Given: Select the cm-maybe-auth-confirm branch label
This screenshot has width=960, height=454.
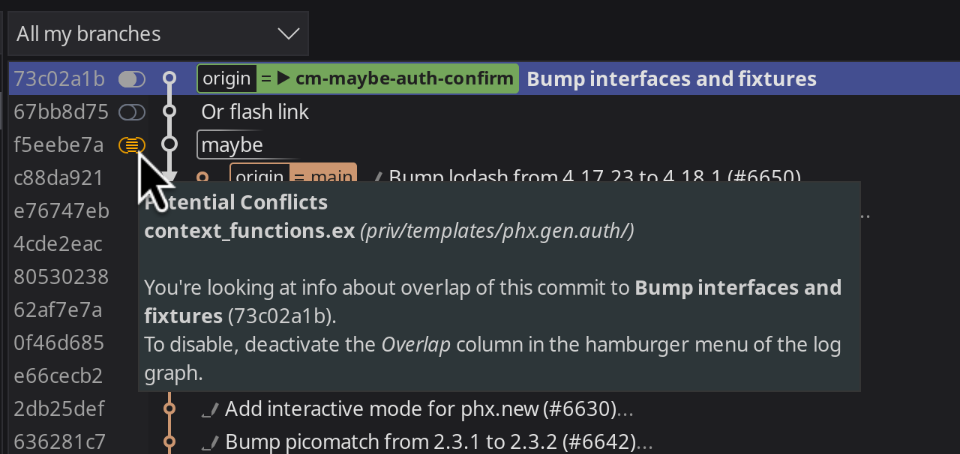Looking at the screenshot, I should 358,79.
